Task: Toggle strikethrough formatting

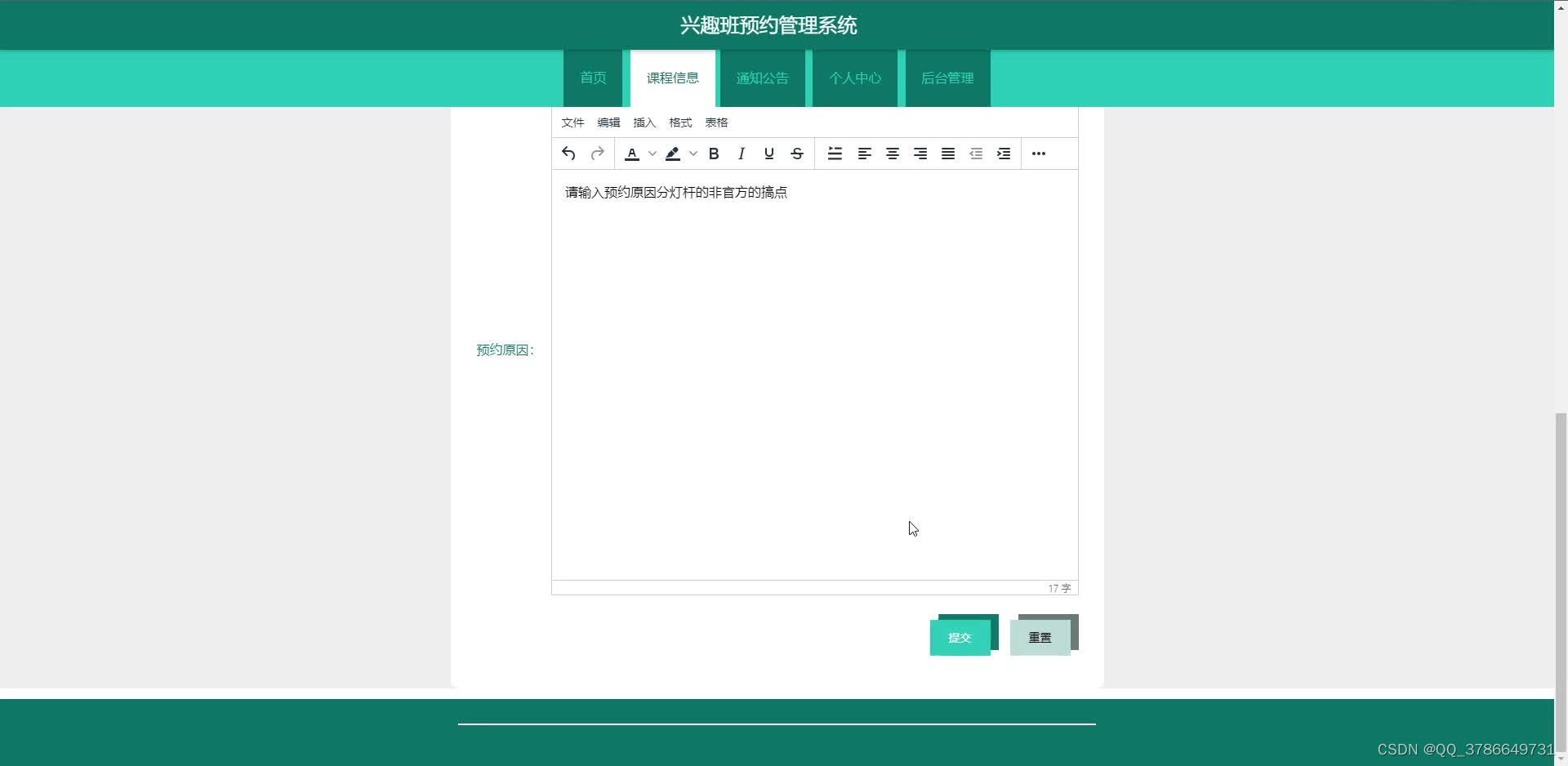Action: point(797,154)
